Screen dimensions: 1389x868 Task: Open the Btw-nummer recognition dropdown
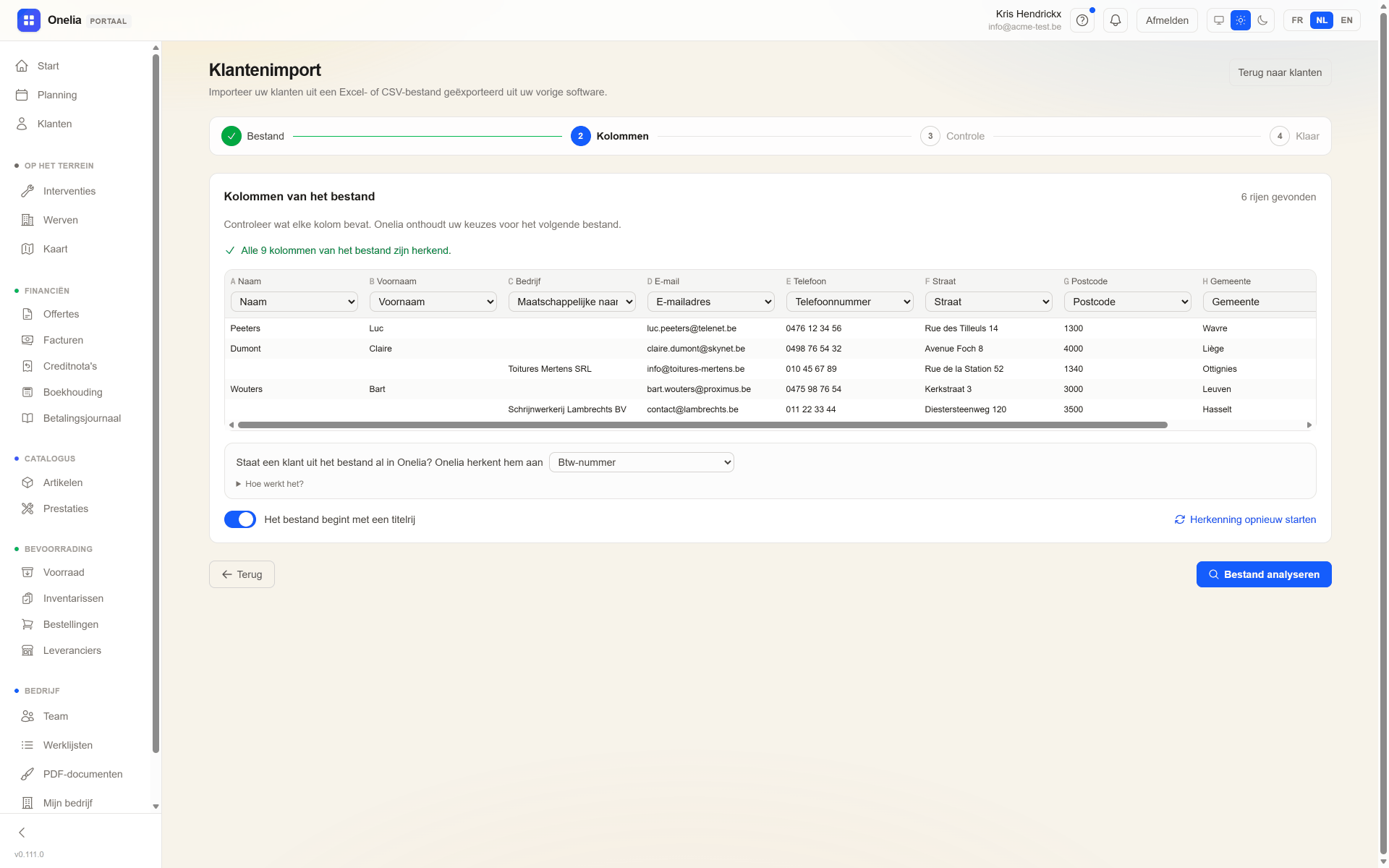[x=642, y=462]
